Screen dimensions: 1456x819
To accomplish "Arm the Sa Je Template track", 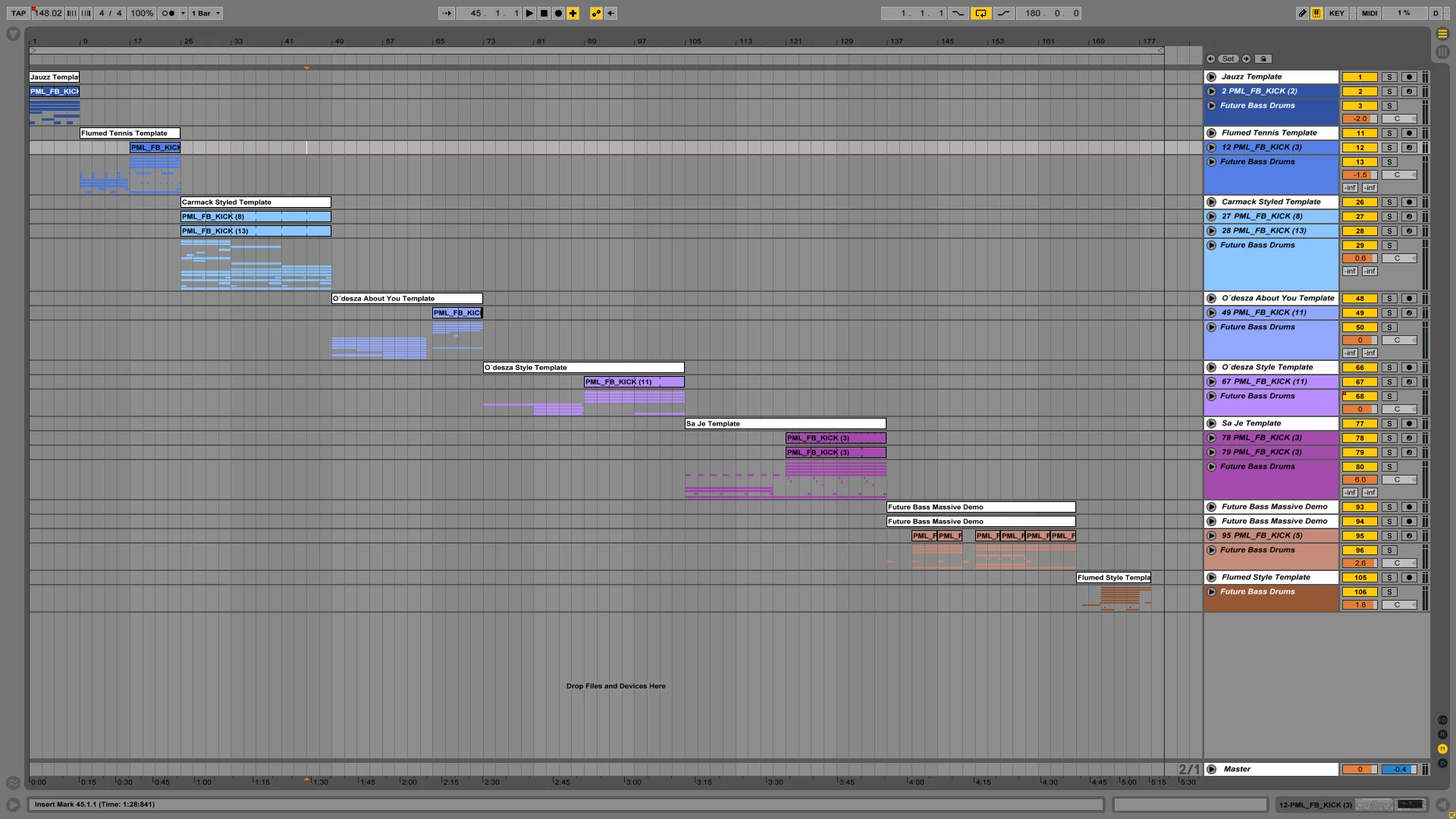I will click(1409, 423).
